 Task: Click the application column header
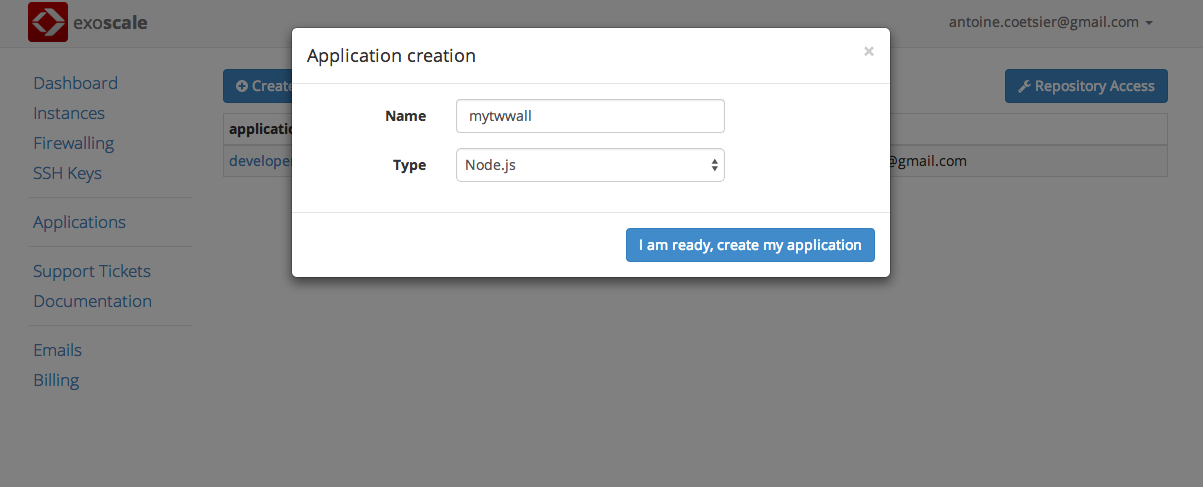[260, 129]
